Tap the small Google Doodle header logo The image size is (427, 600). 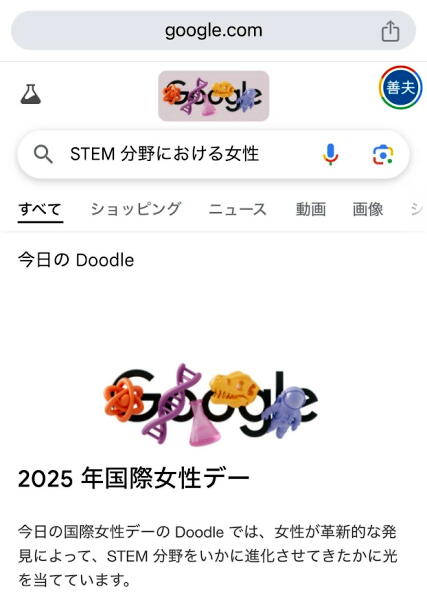[214, 96]
